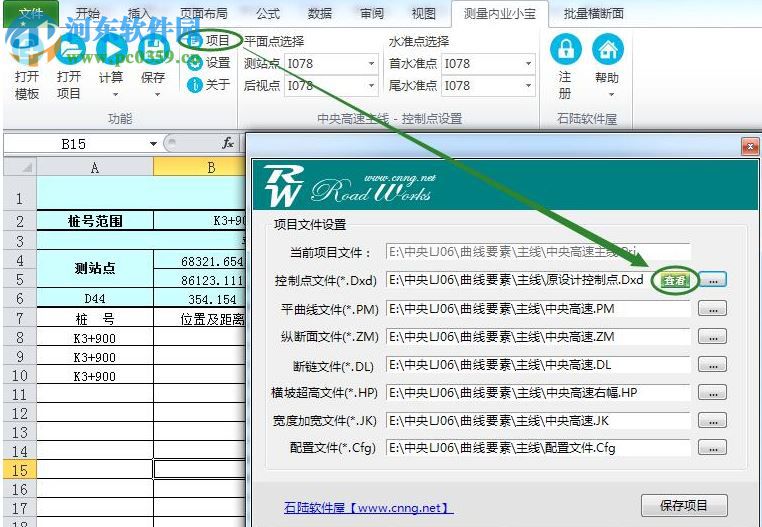Click the 查看 button for control points
The width and height of the screenshot is (762, 527).
point(675,280)
